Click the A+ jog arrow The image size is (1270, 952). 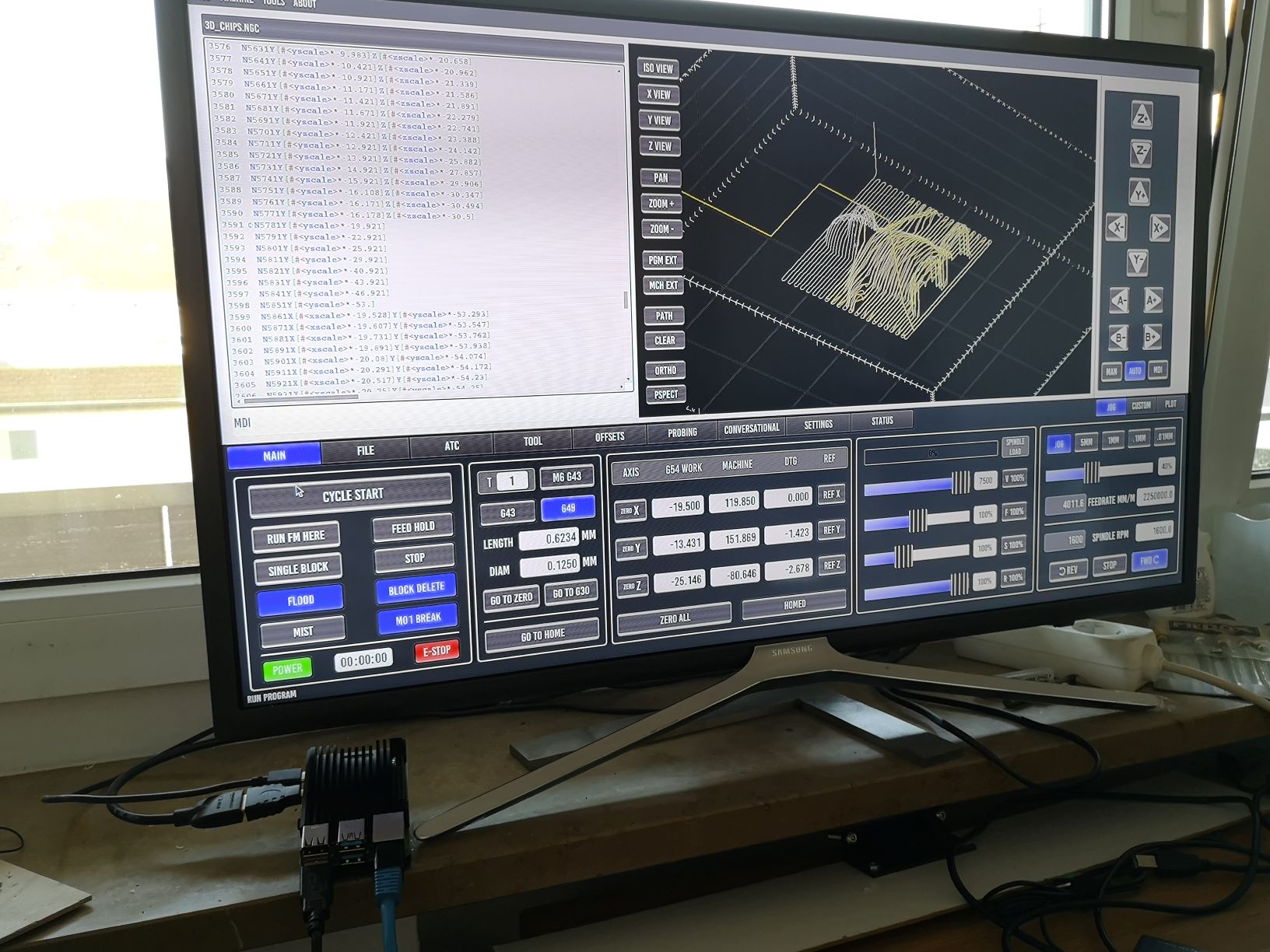click(1152, 299)
